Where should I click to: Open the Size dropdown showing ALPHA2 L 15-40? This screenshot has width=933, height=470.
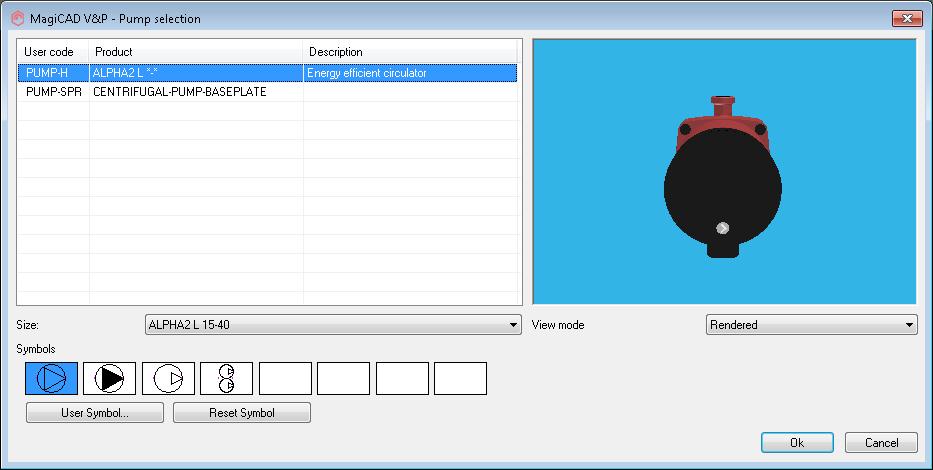pos(333,325)
